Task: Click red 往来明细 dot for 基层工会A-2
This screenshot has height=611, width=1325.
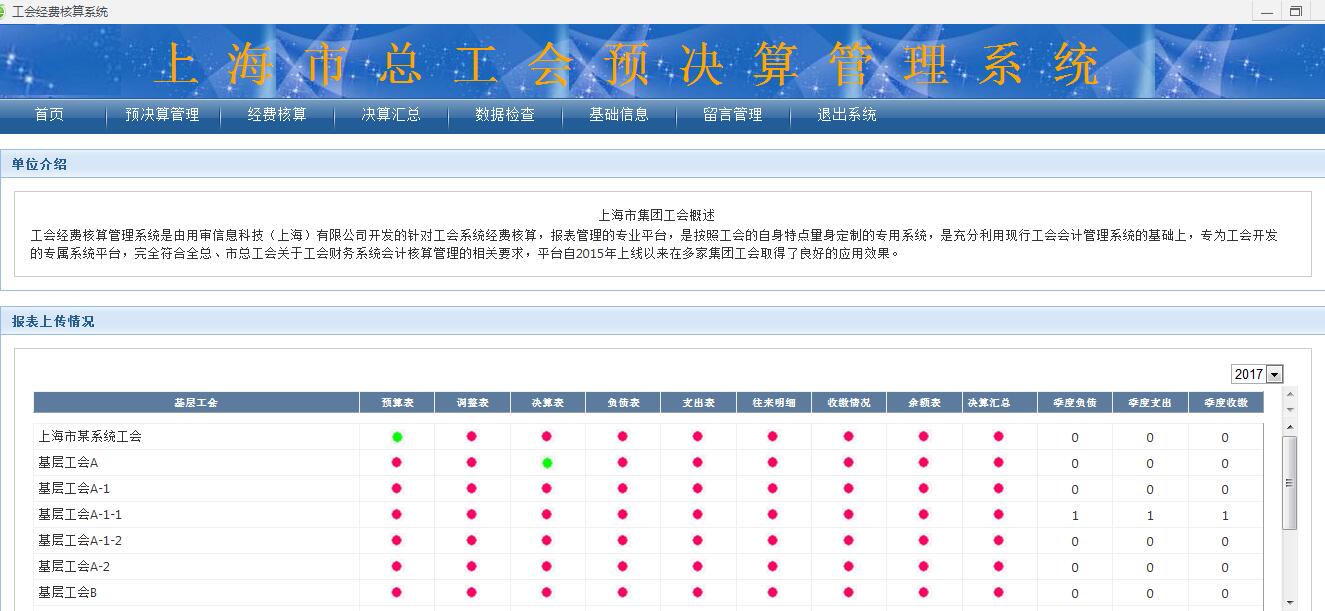Action: click(773, 567)
